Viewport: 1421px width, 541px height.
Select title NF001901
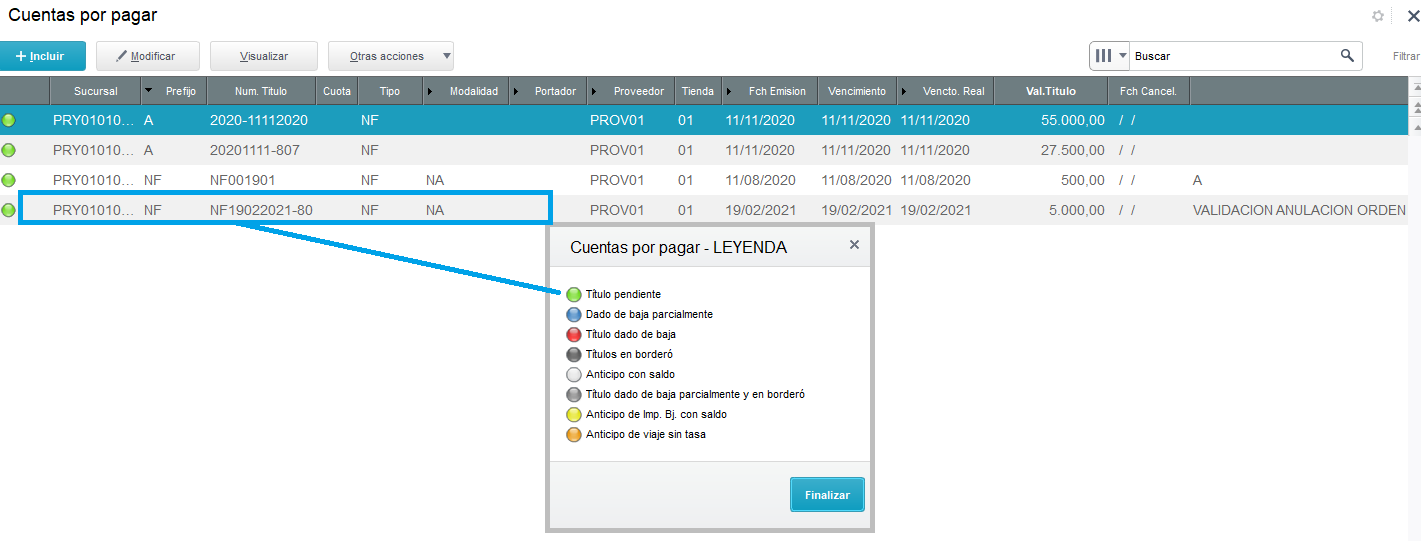tap(243, 180)
